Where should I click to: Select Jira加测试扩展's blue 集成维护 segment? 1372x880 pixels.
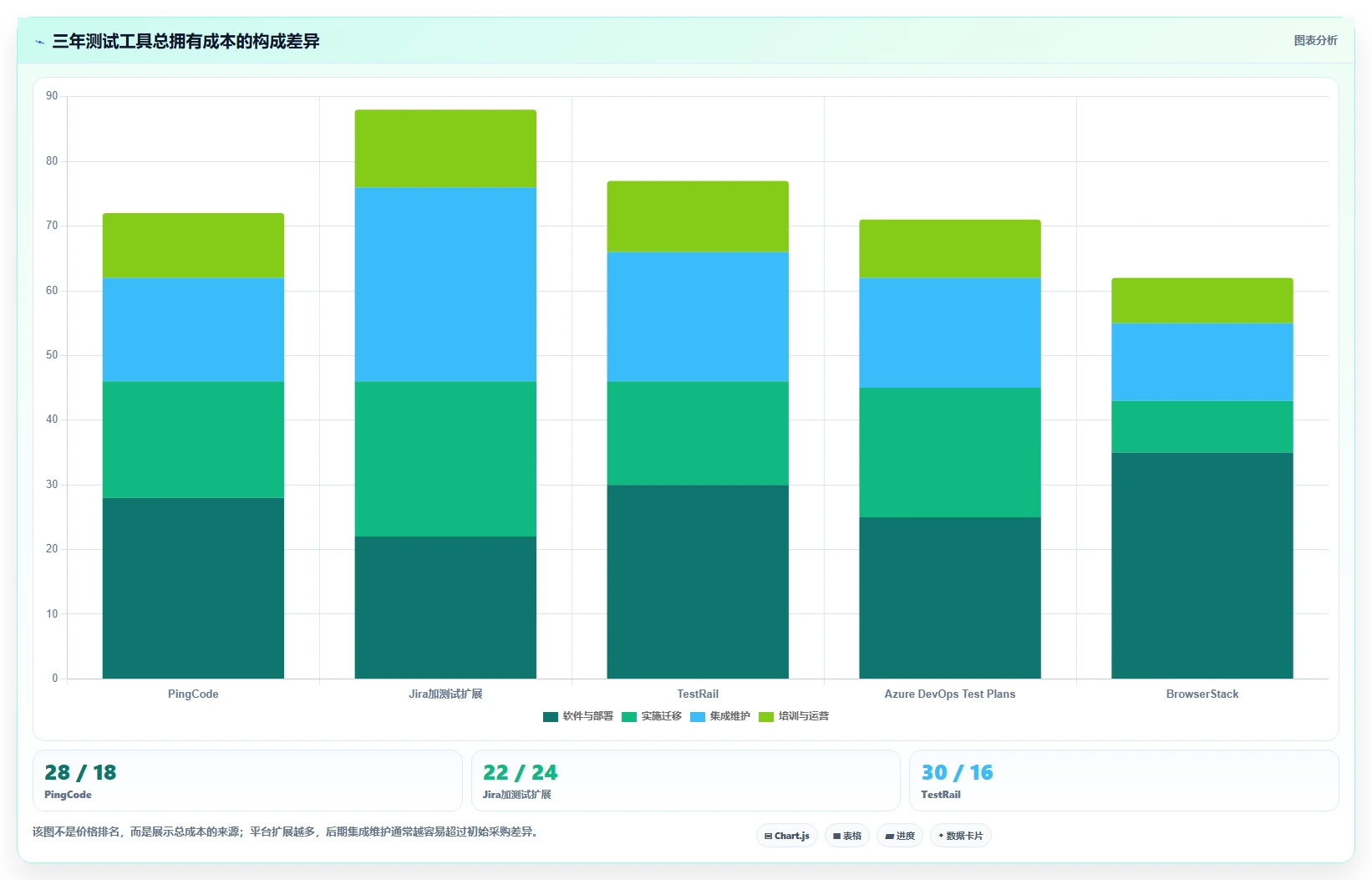[x=445, y=285]
